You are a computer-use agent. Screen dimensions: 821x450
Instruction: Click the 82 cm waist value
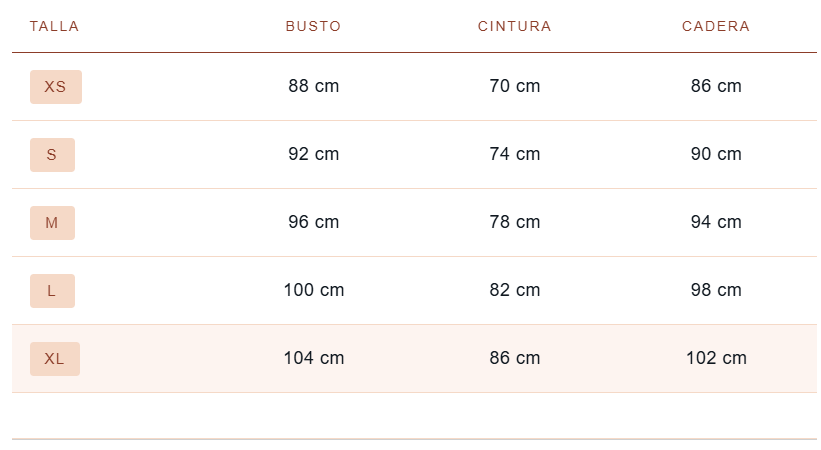[515, 290]
